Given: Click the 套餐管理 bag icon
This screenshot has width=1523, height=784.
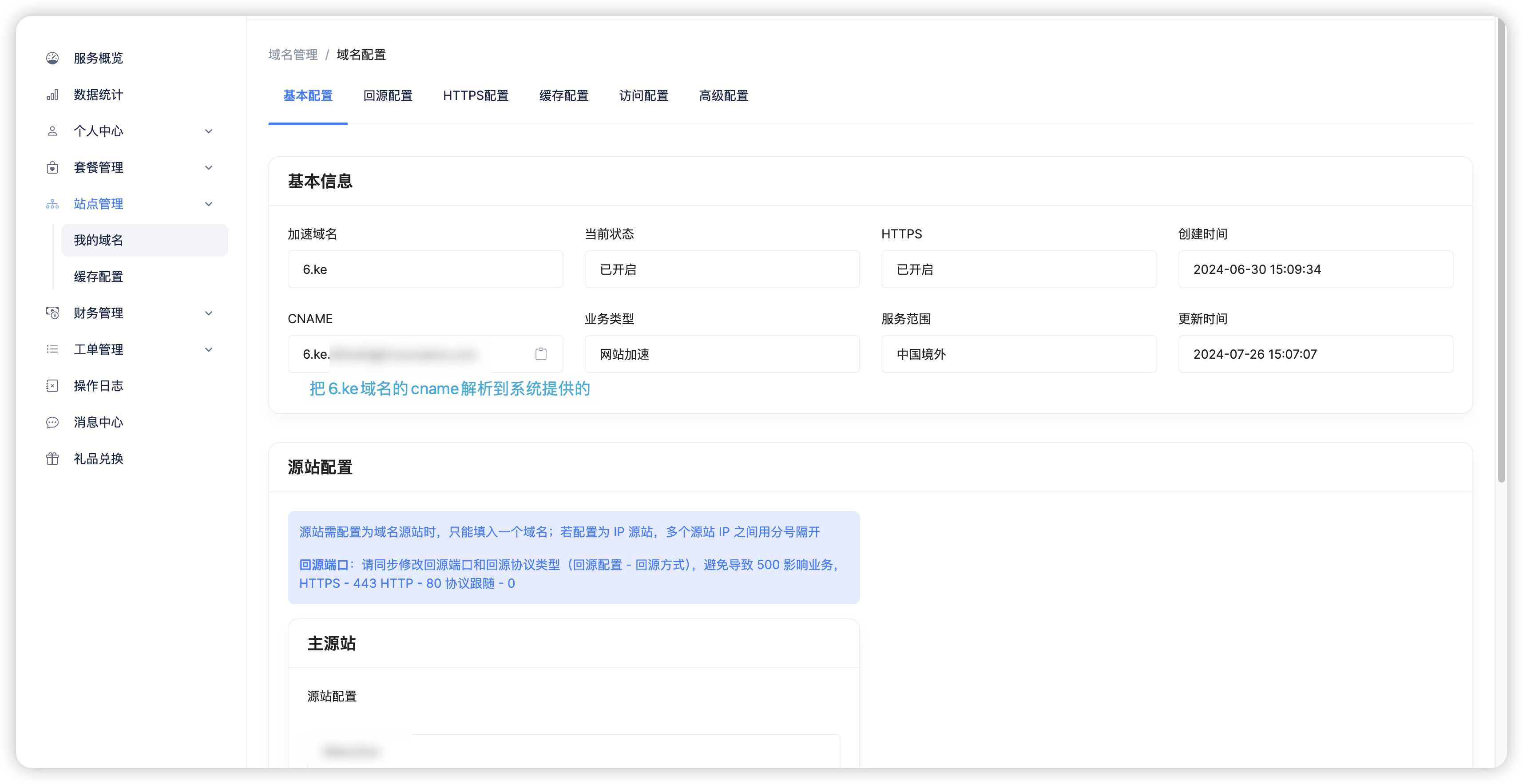Looking at the screenshot, I should (52, 167).
